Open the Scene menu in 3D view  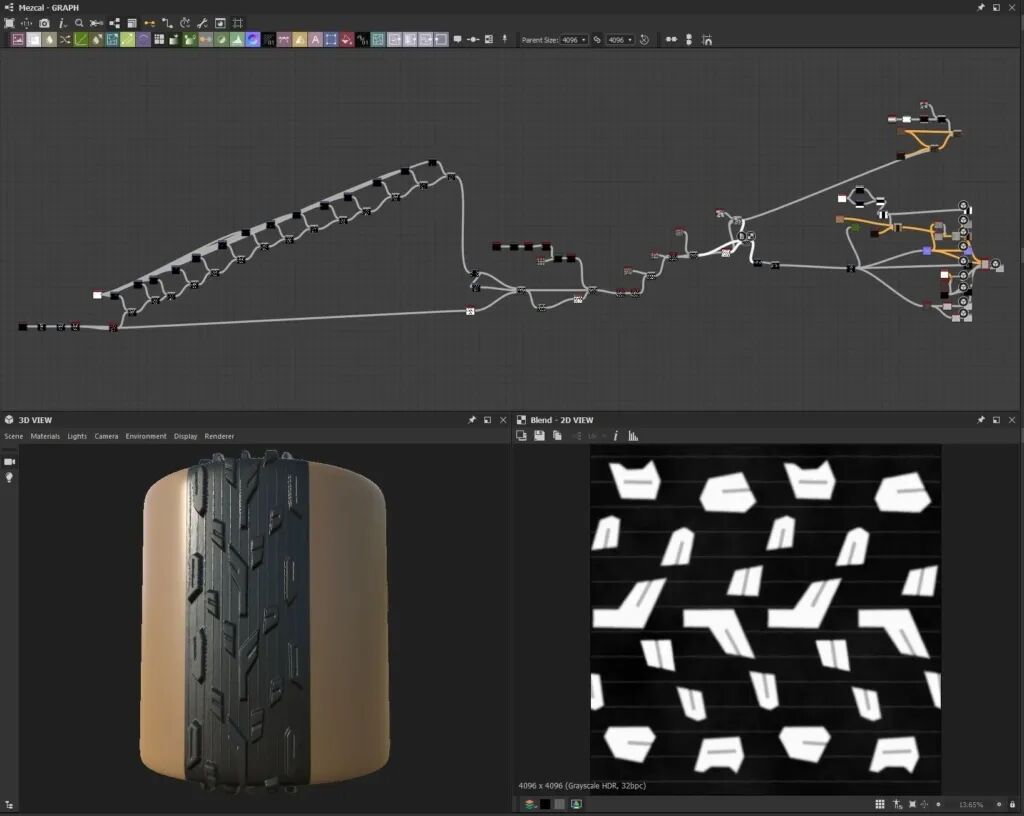(x=13, y=436)
